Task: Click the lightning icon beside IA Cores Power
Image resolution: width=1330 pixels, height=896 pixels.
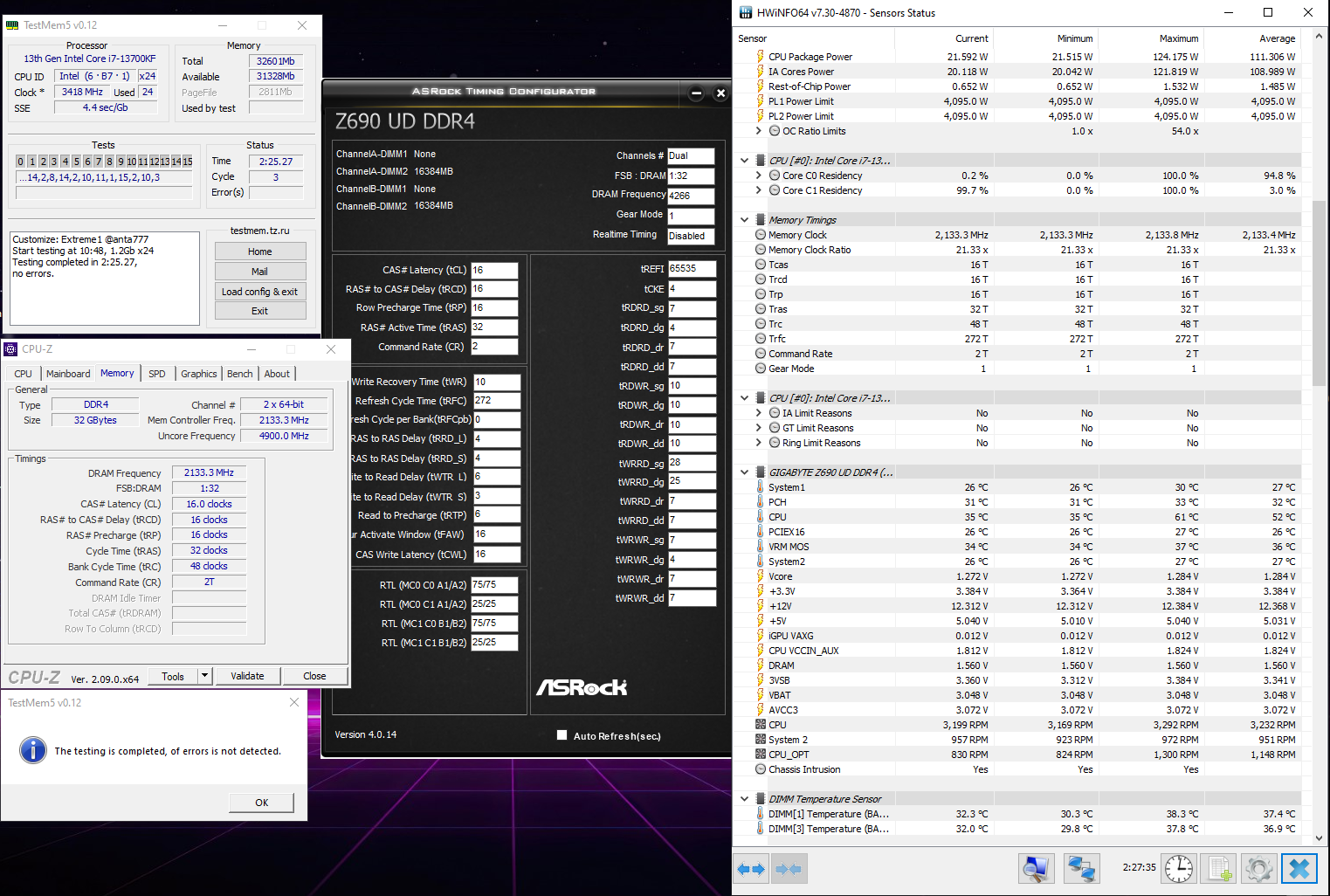Action: [761, 72]
